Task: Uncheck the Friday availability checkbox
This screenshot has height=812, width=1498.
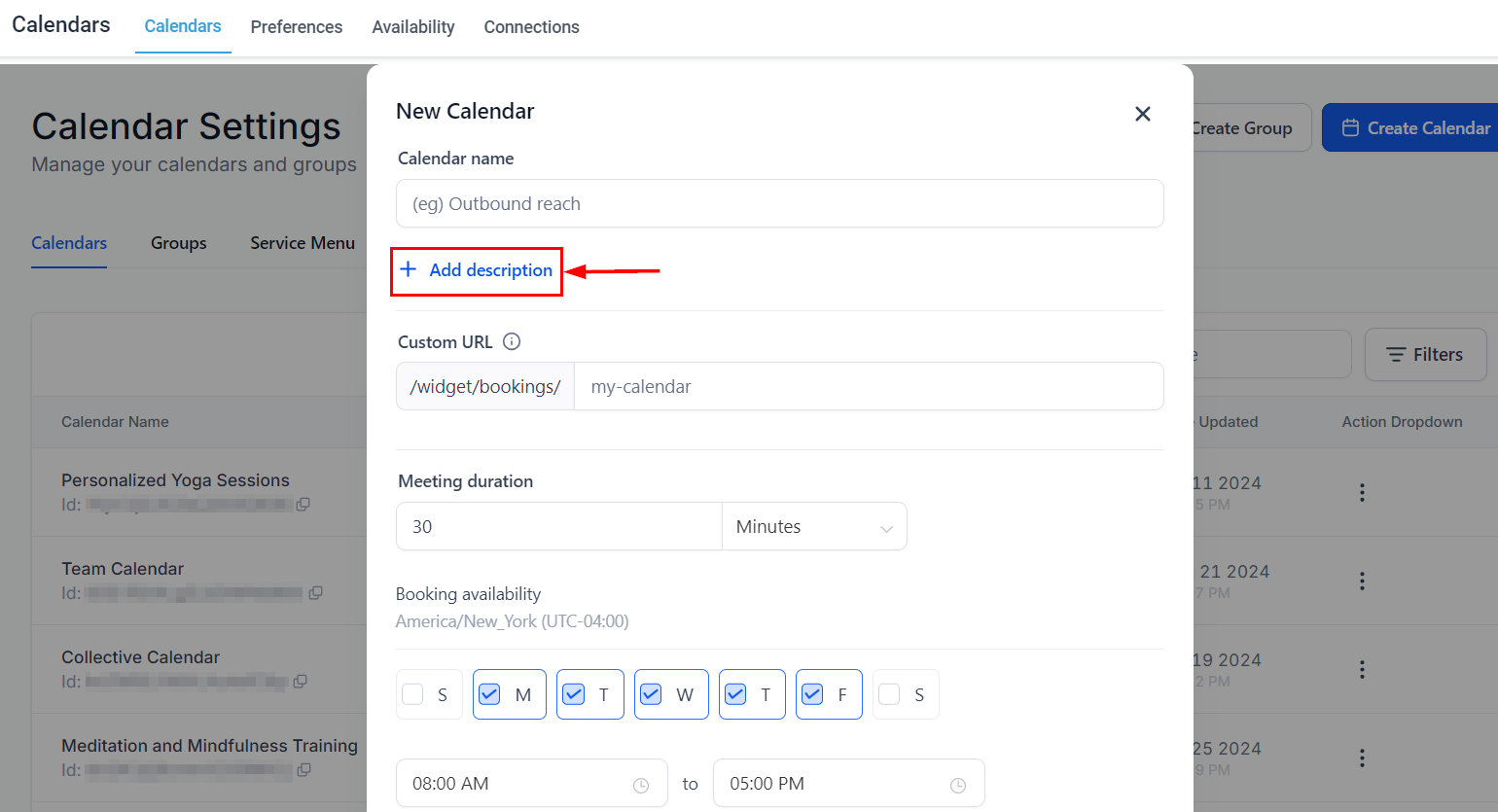Action: click(812, 694)
